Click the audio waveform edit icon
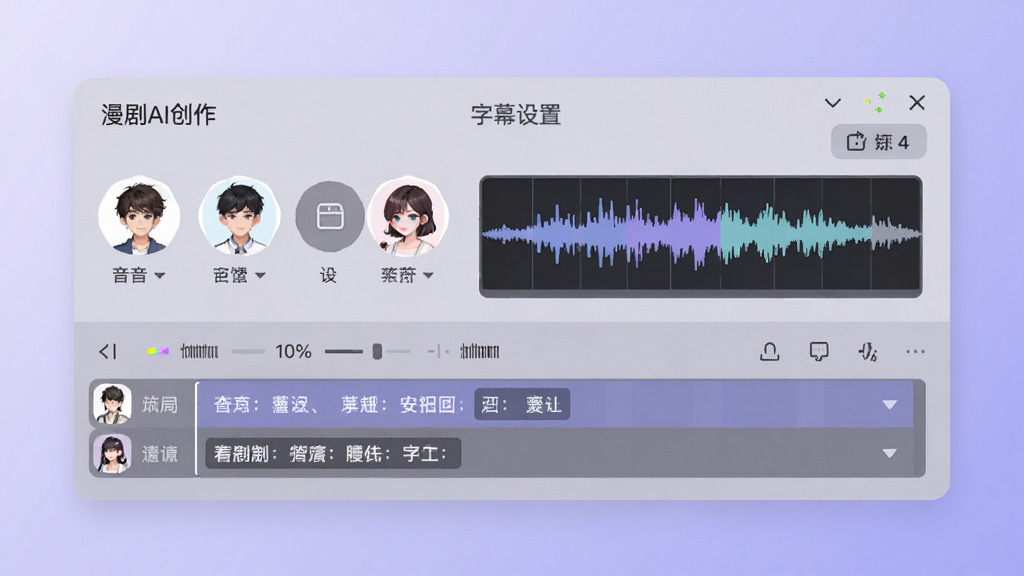This screenshot has width=1024, height=576. click(867, 352)
